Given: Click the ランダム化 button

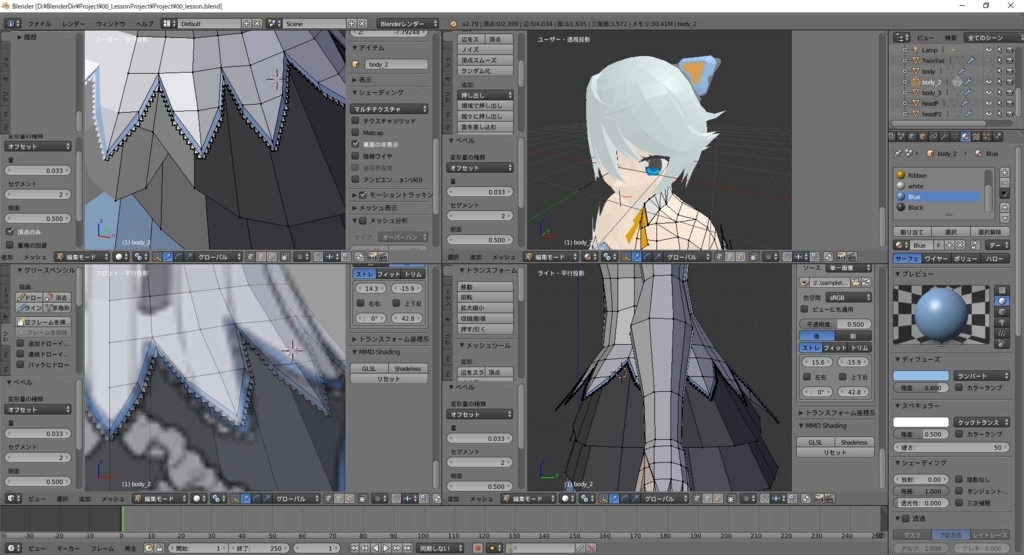Looking at the screenshot, I should [484, 71].
